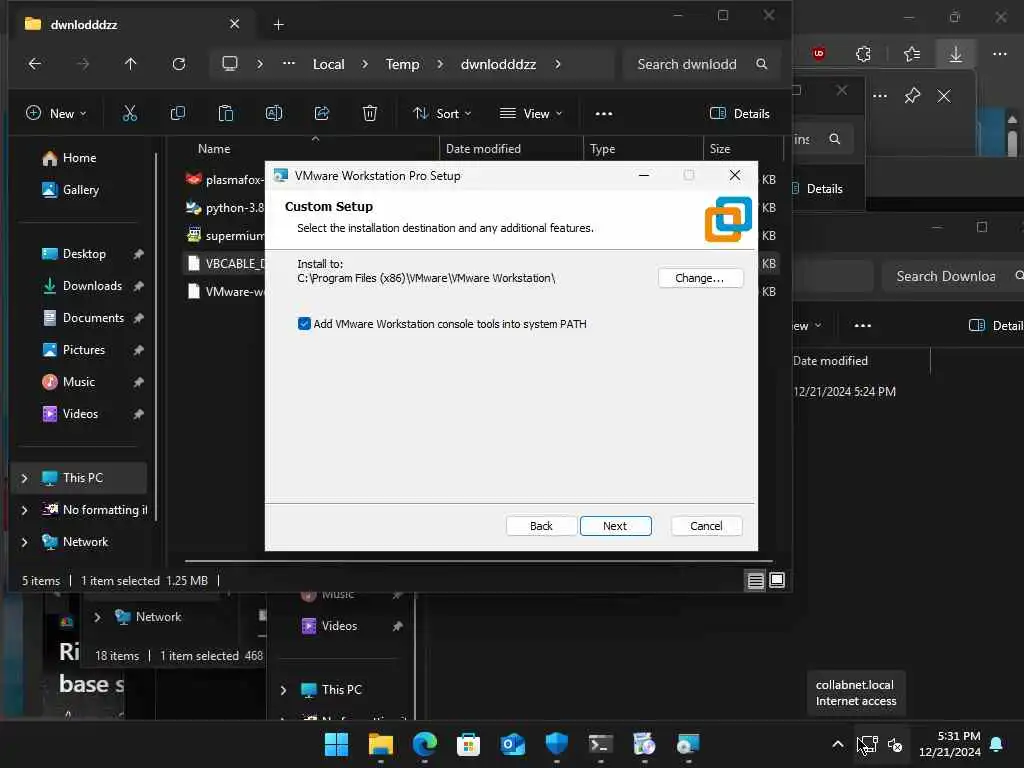Select Local in the address breadcrumb
This screenshot has height=768, width=1024.
click(x=328, y=64)
